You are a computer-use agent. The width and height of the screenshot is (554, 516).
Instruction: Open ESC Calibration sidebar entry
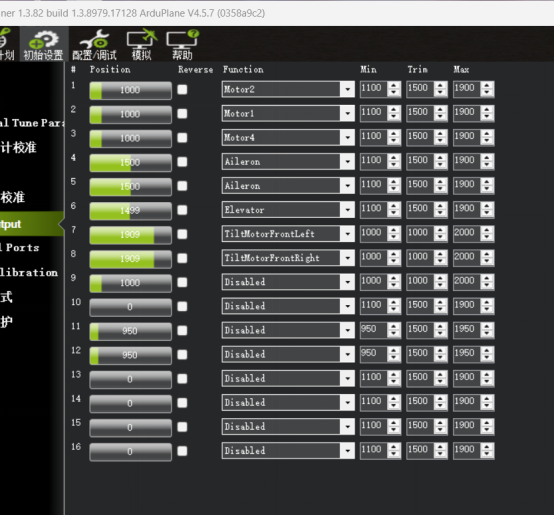pos(29,272)
